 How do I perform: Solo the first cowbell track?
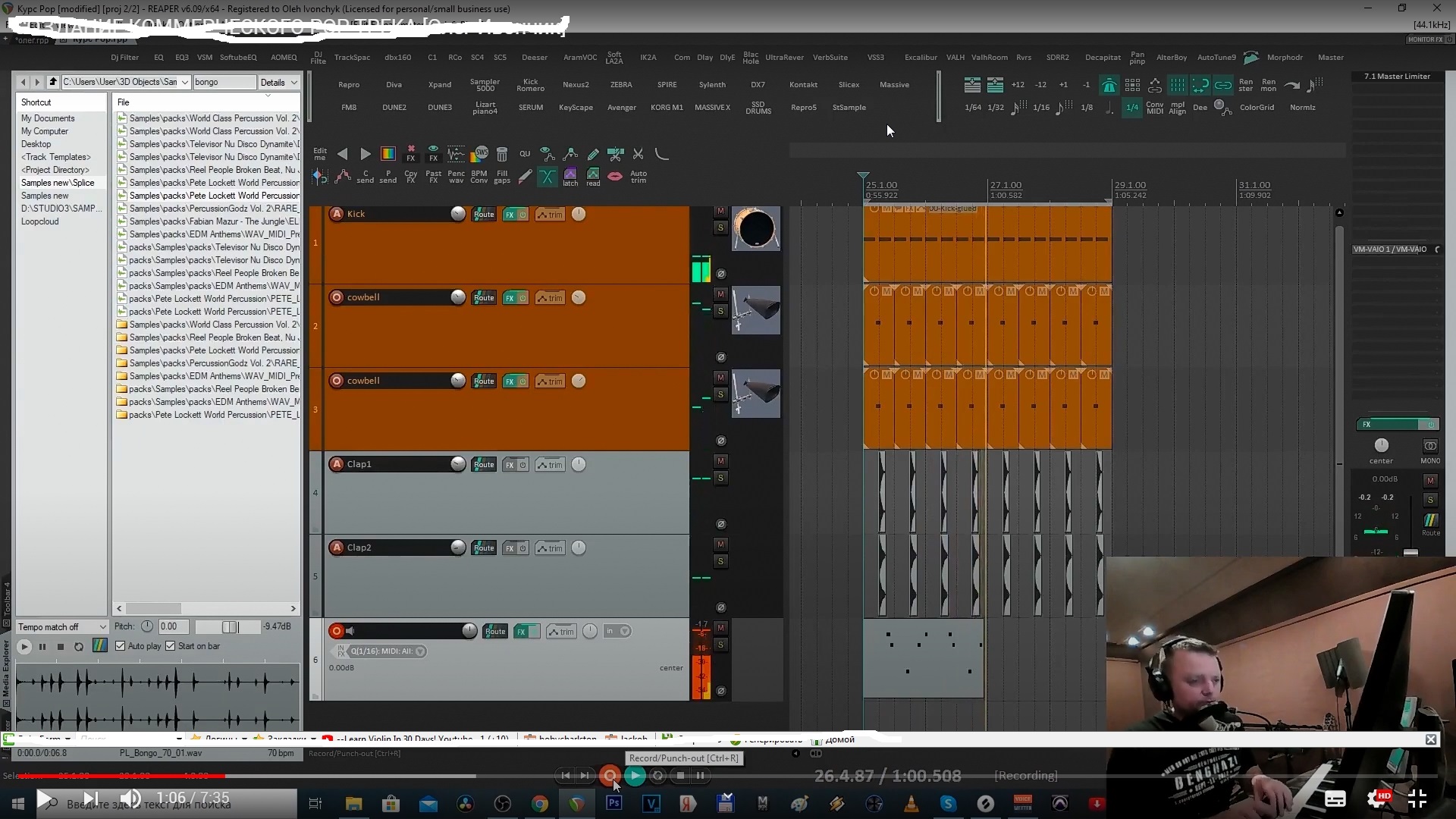[720, 311]
